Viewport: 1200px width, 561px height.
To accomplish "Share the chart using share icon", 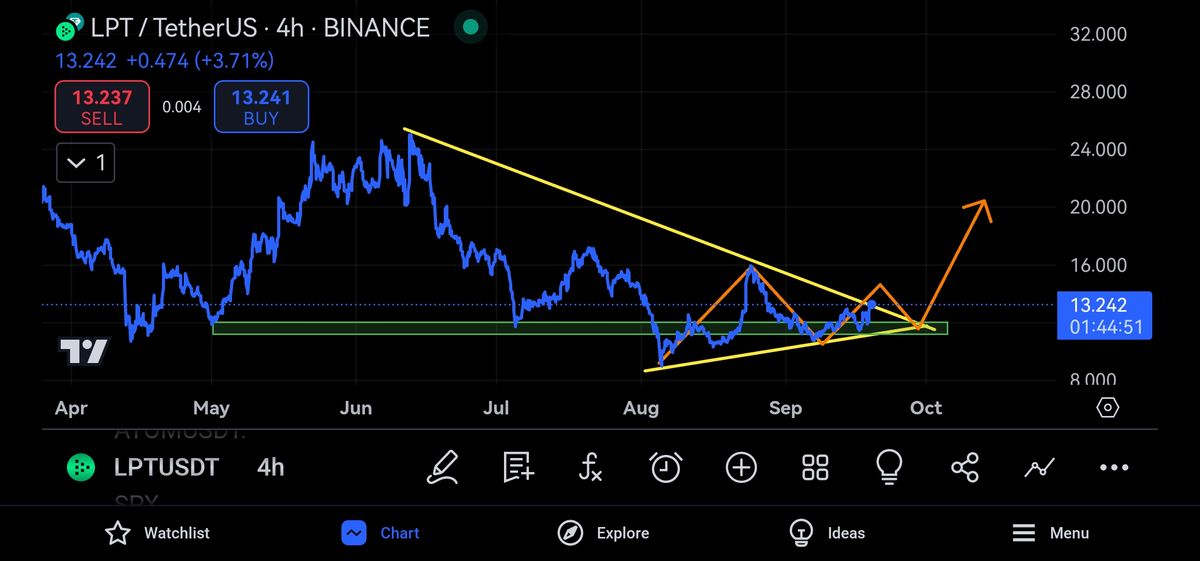I will (x=965, y=467).
